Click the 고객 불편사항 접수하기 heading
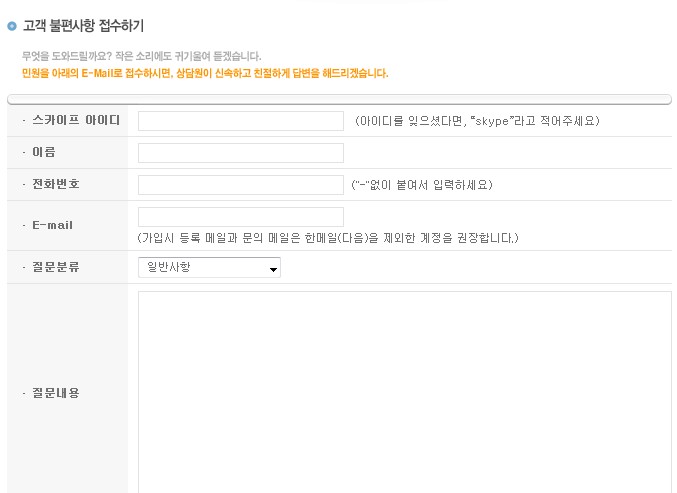This screenshot has width=677, height=493. [83, 25]
